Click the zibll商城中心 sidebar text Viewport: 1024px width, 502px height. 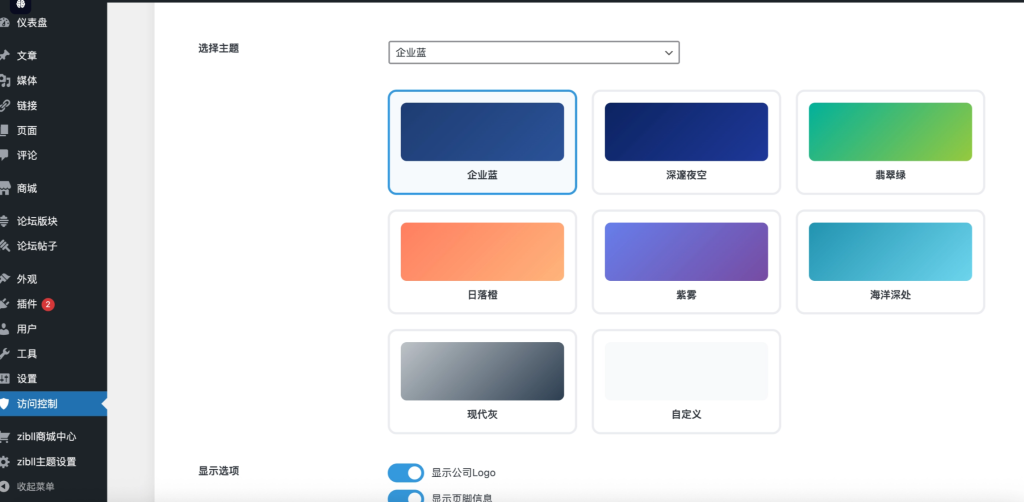coord(46,437)
